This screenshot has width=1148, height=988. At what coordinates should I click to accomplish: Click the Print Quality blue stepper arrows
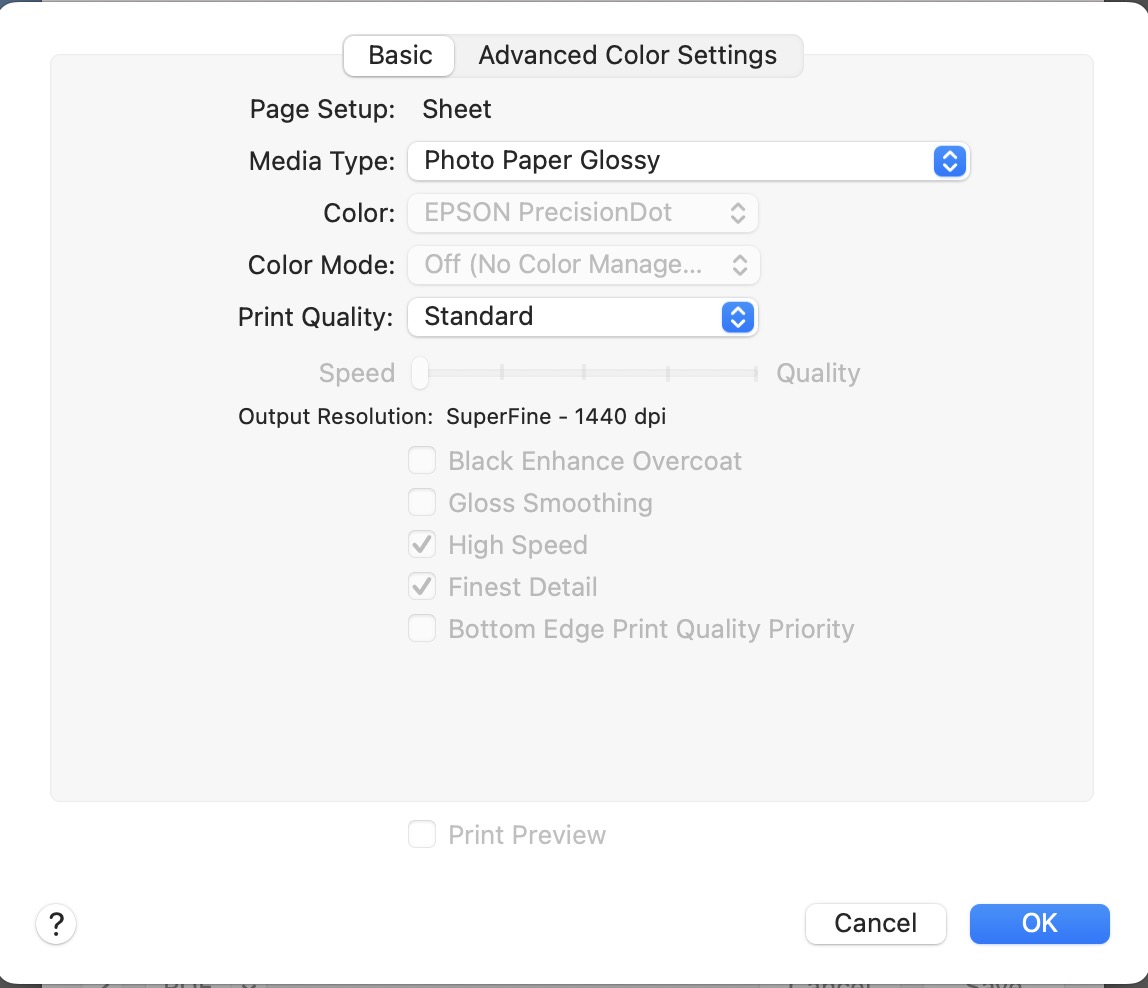pos(738,317)
